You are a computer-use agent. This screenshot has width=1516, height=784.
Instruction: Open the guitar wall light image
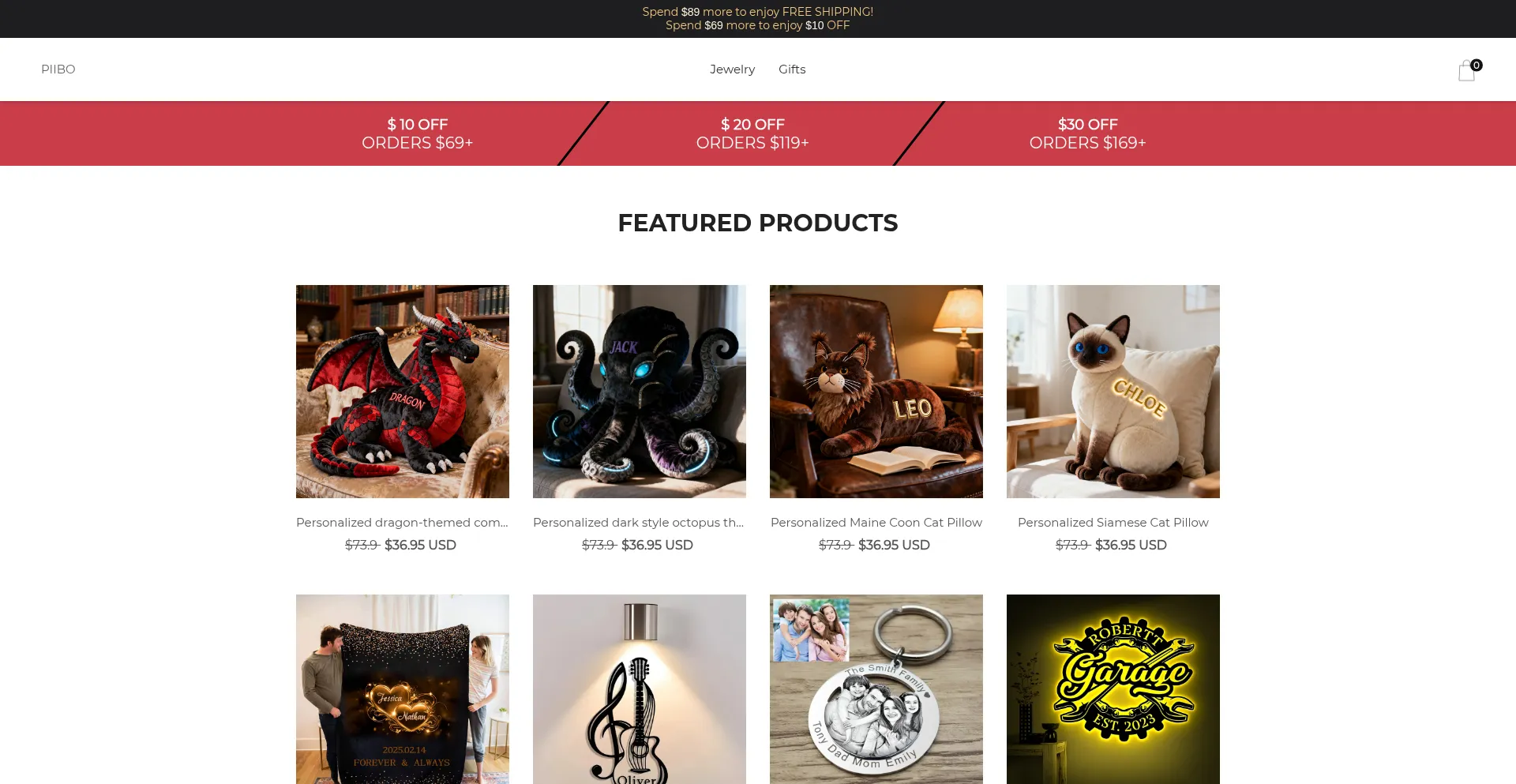point(640,689)
